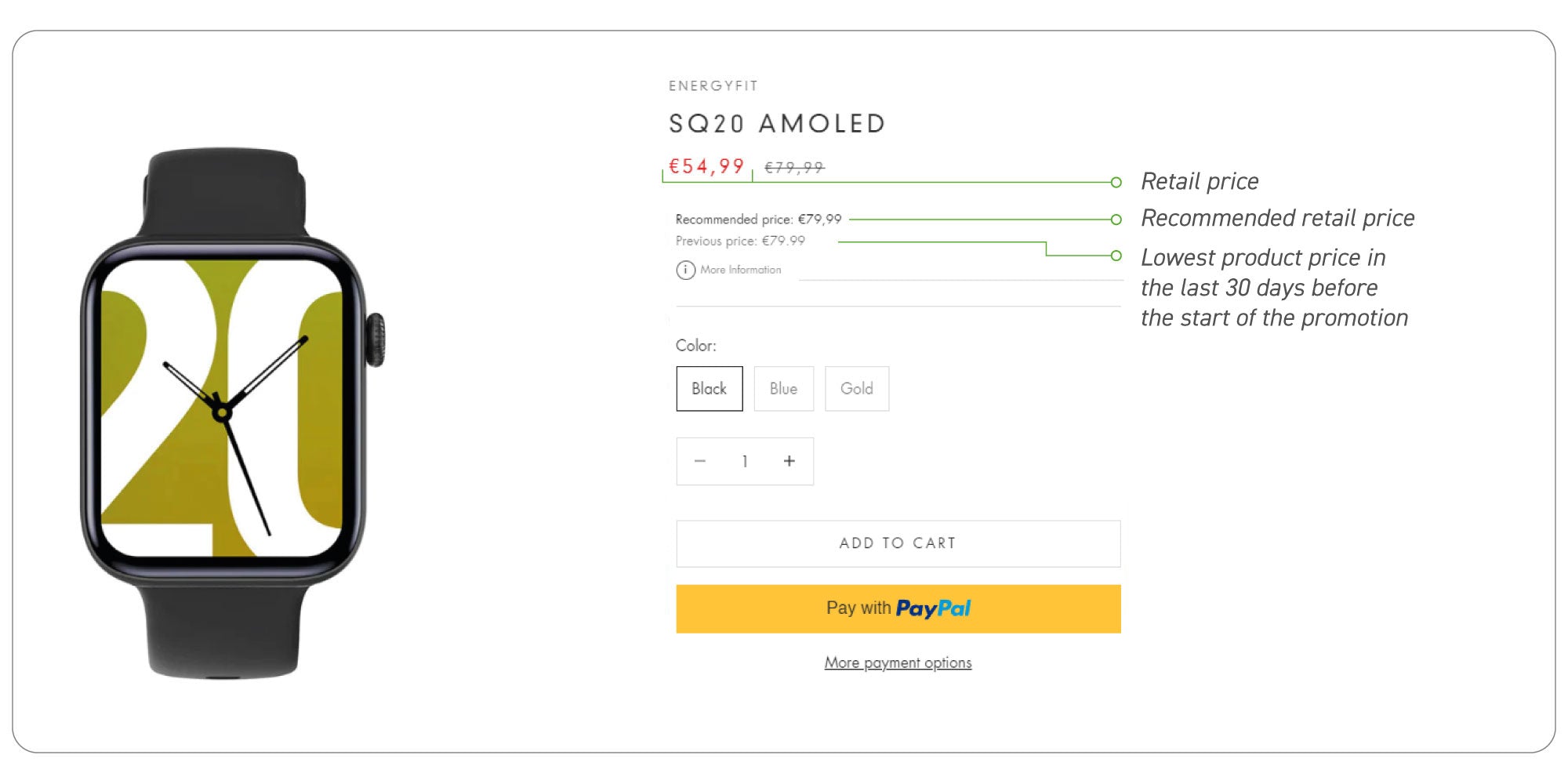Decrease quantity with the minus icon
The image size is (1568, 784).
[x=700, y=461]
